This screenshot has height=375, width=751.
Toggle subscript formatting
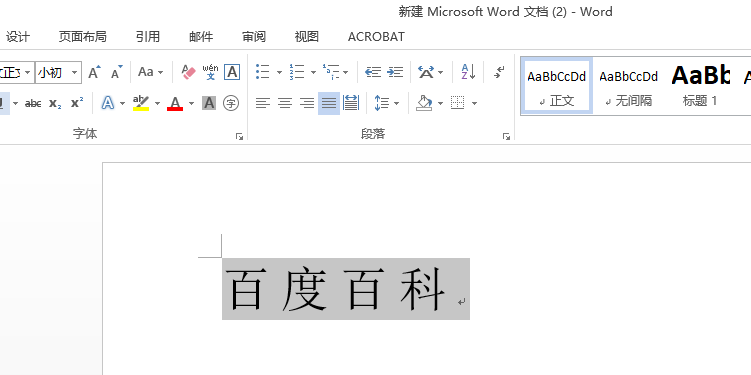(55, 103)
